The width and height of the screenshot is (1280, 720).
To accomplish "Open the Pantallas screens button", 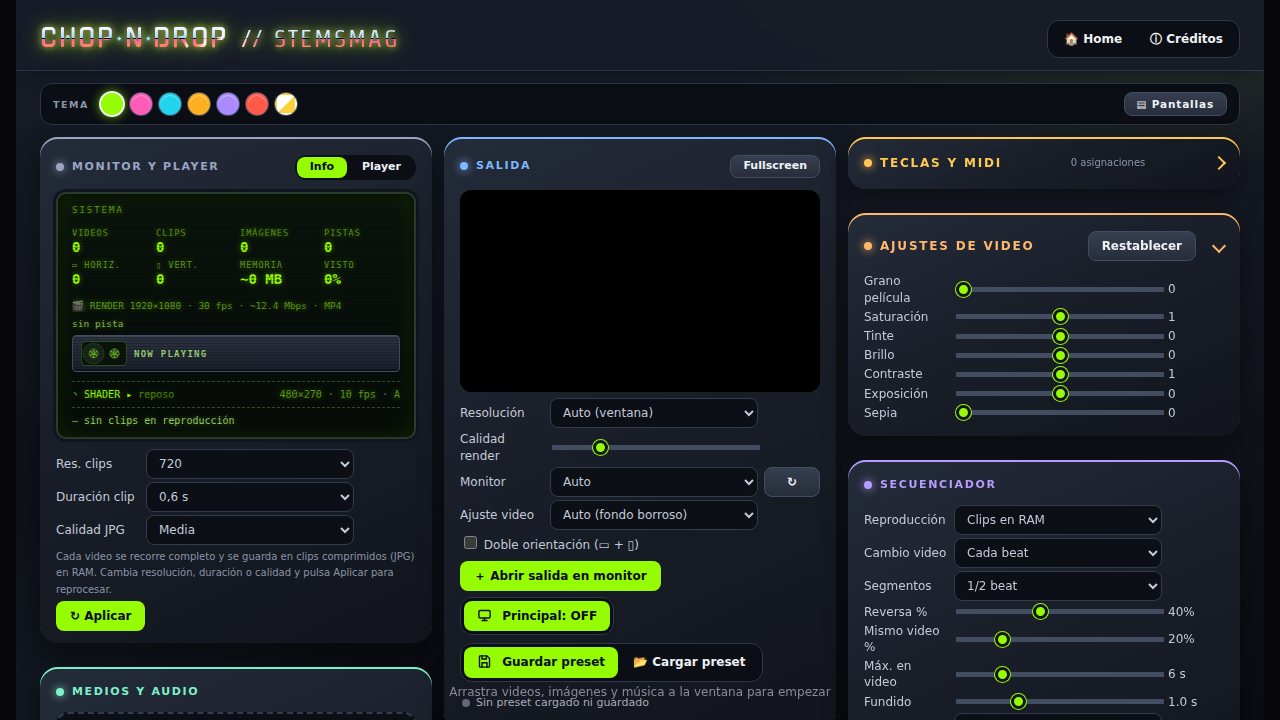I will pos(1175,104).
